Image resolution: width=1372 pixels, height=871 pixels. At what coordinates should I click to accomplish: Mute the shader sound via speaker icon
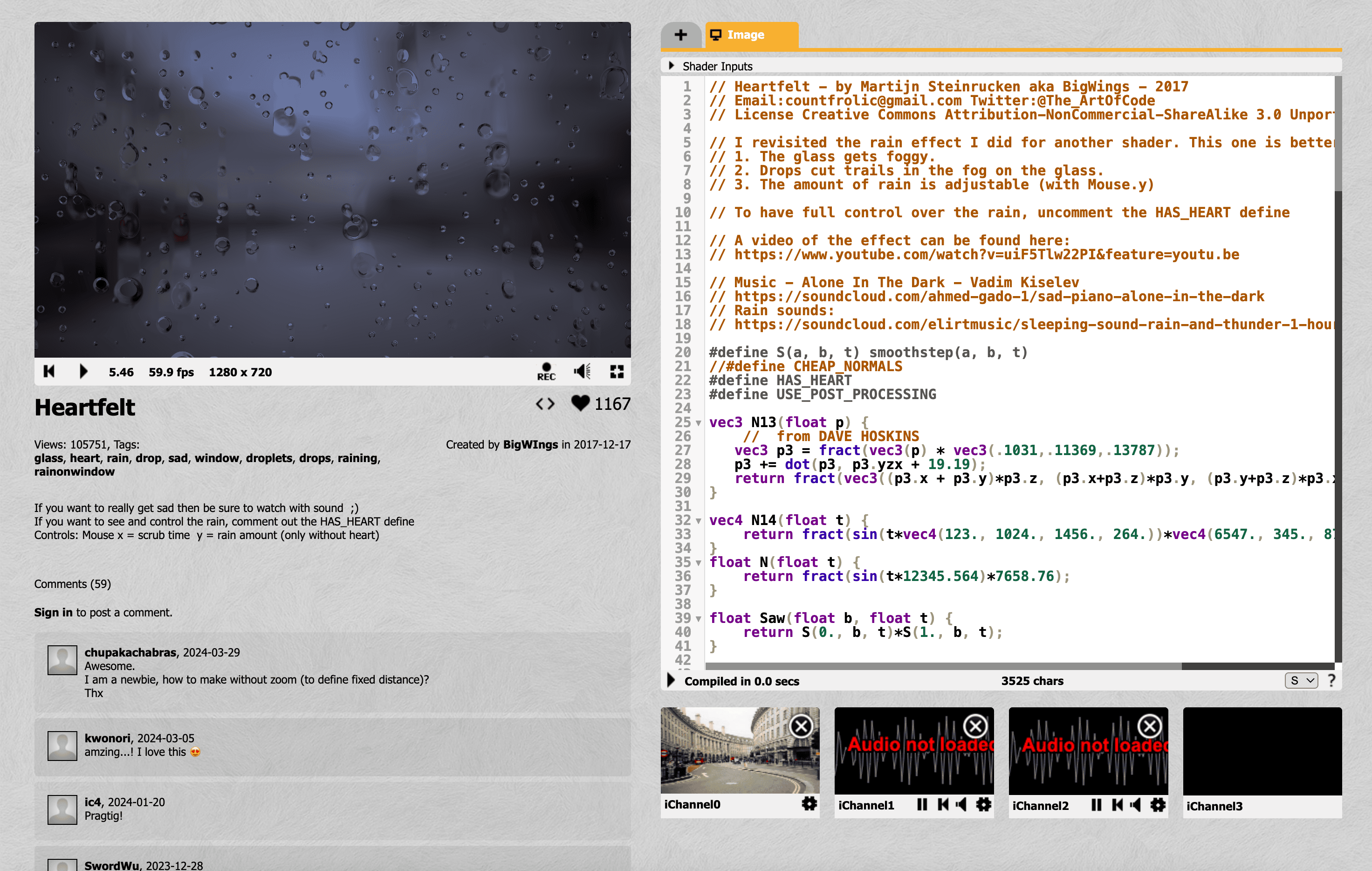pyautogui.click(x=582, y=372)
